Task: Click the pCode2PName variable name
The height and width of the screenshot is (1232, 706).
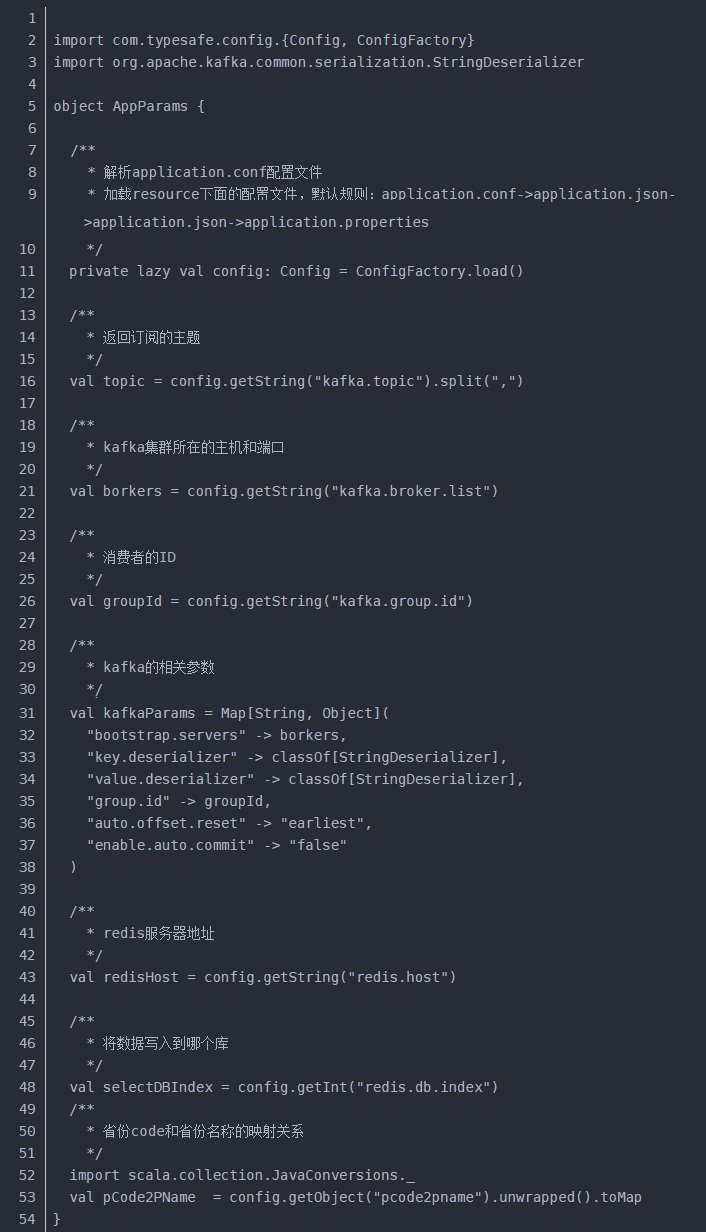Action: click(x=149, y=1197)
